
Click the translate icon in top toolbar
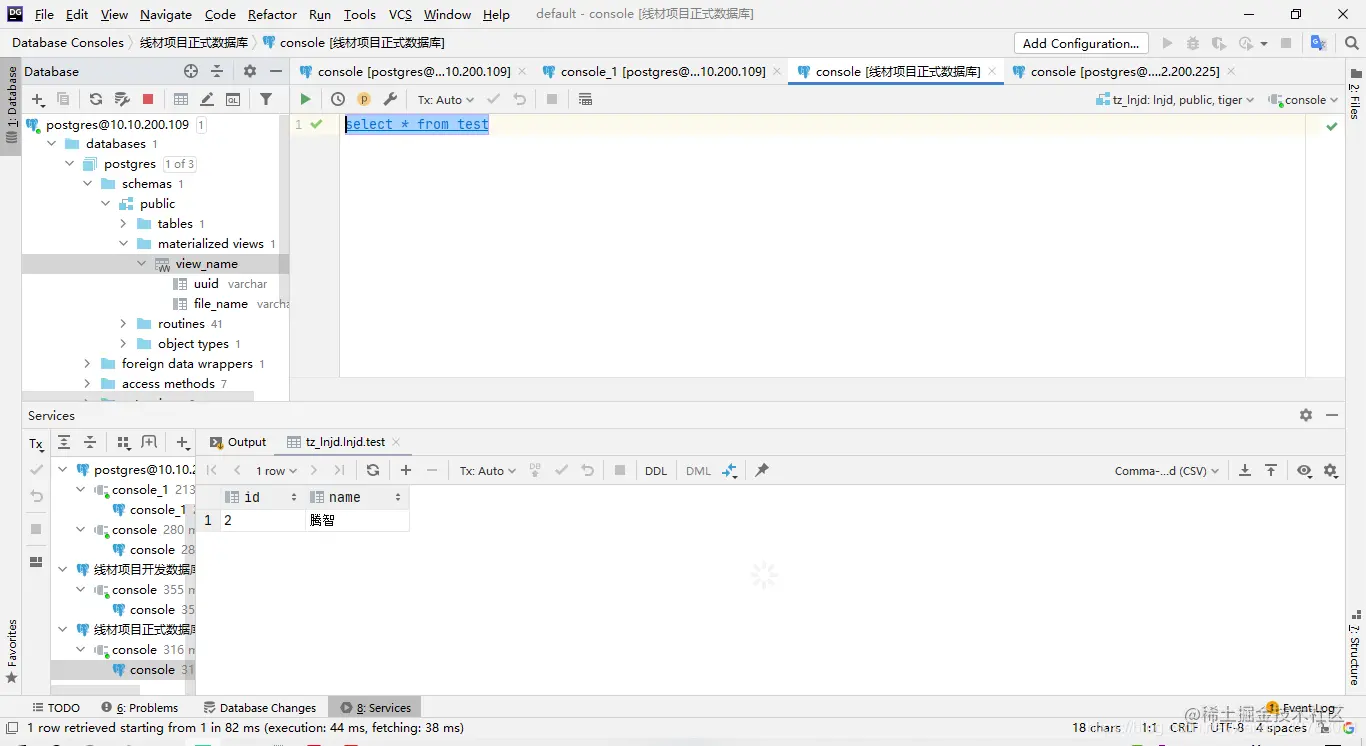[1319, 43]
